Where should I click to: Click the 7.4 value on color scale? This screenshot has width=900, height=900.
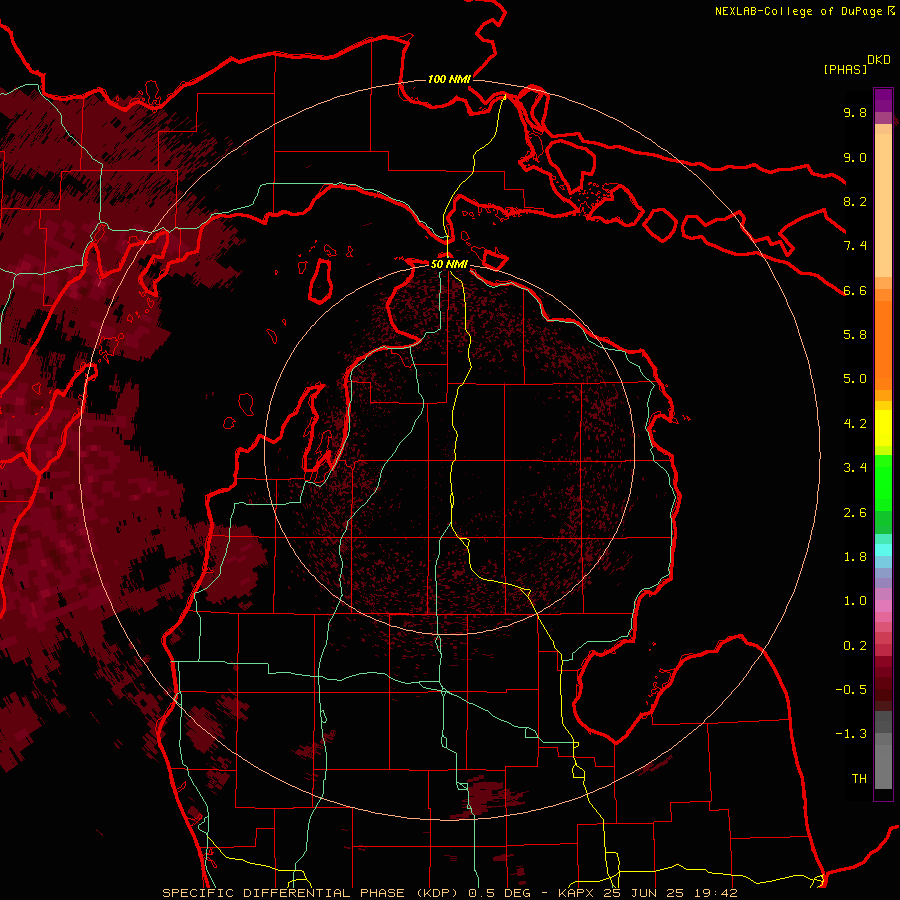(x=855, y=246)
